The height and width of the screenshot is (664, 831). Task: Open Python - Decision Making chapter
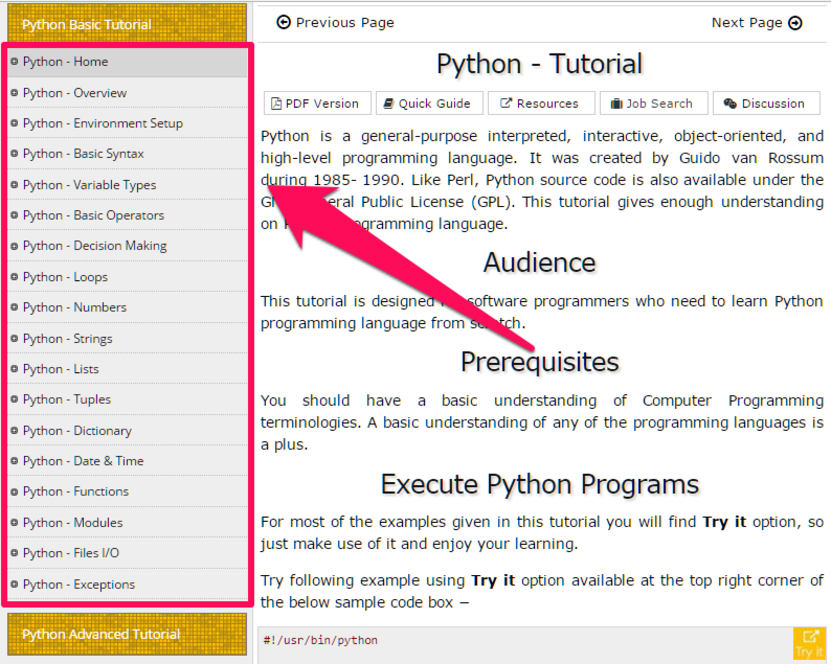tap(128, 246)
